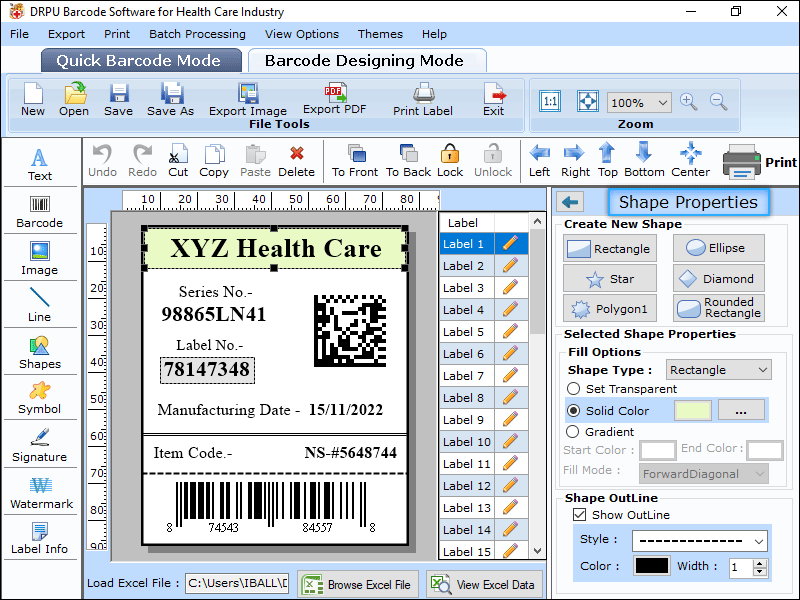Open the Shapes tool
Image resolution: width=800 pixels, height=600 pixels.
[x=40, y=353]
